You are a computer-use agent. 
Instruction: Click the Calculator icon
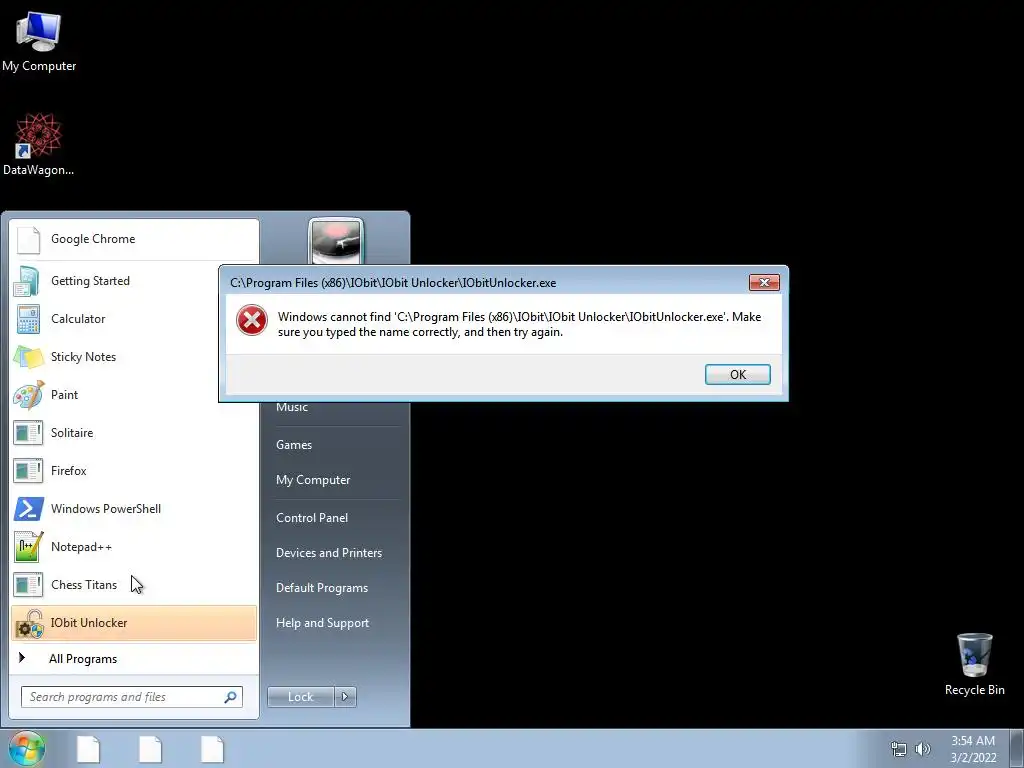click(28, 319)
